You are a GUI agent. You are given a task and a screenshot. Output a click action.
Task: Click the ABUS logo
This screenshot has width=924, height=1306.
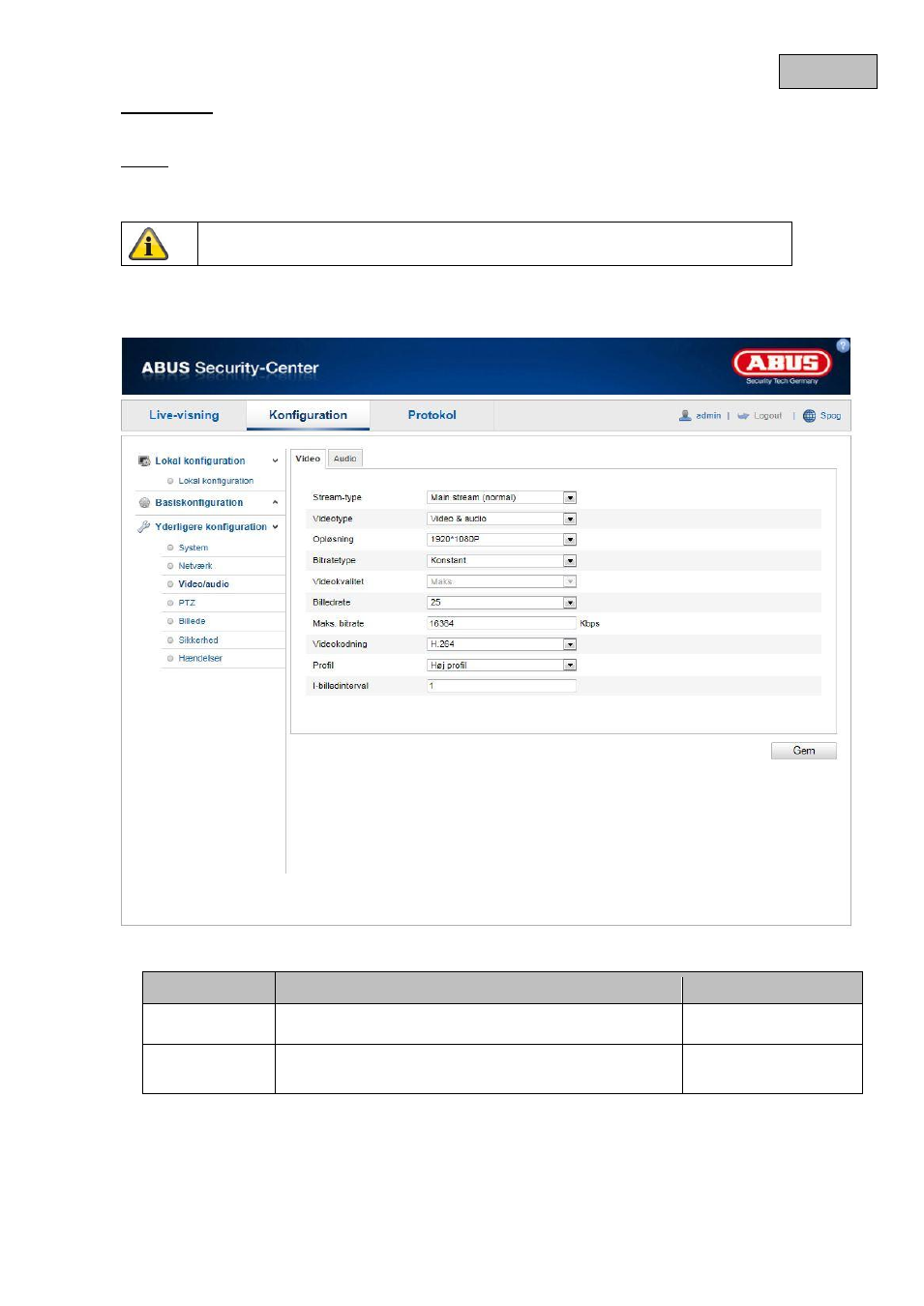click(783, 364)
